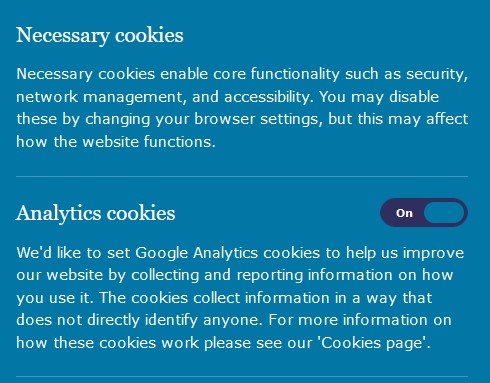Select the Necessary cookies description paragraph
Viewport: 490px width, 383px height.
click(242, 108)
